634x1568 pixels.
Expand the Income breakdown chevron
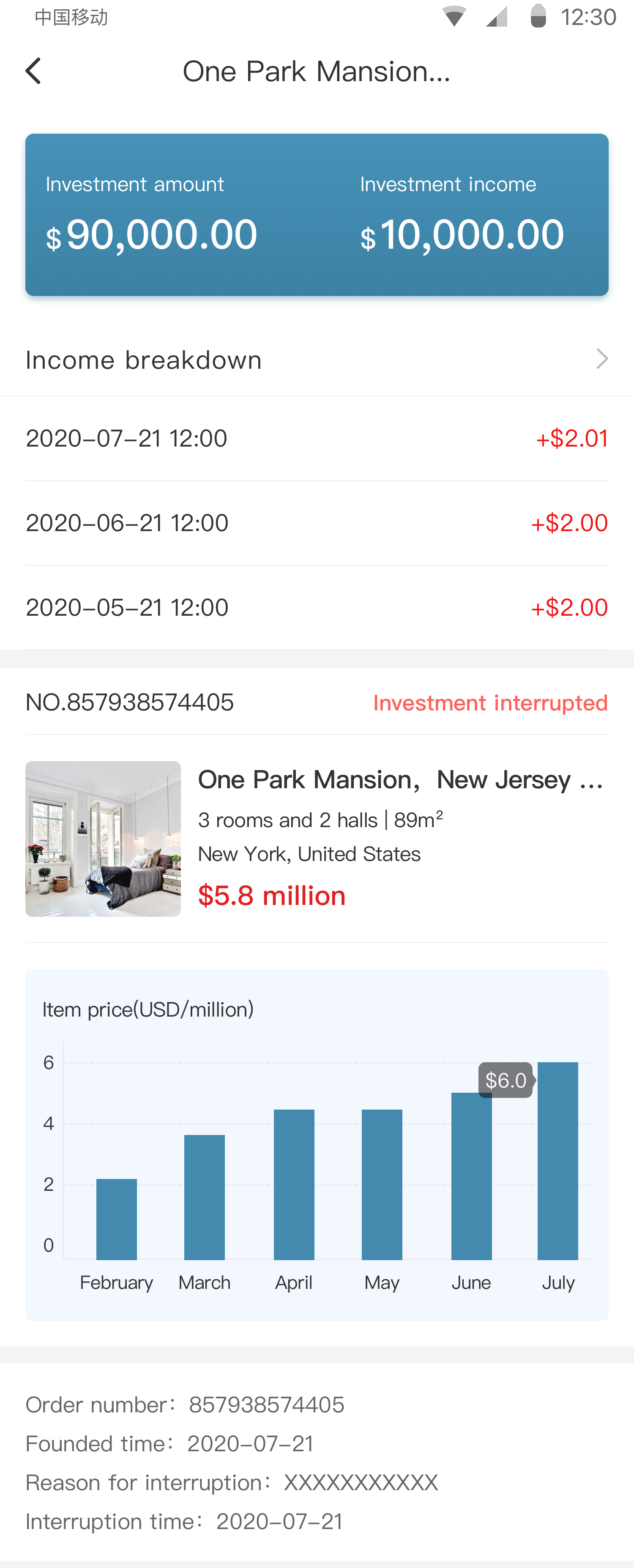pos(602,359)
